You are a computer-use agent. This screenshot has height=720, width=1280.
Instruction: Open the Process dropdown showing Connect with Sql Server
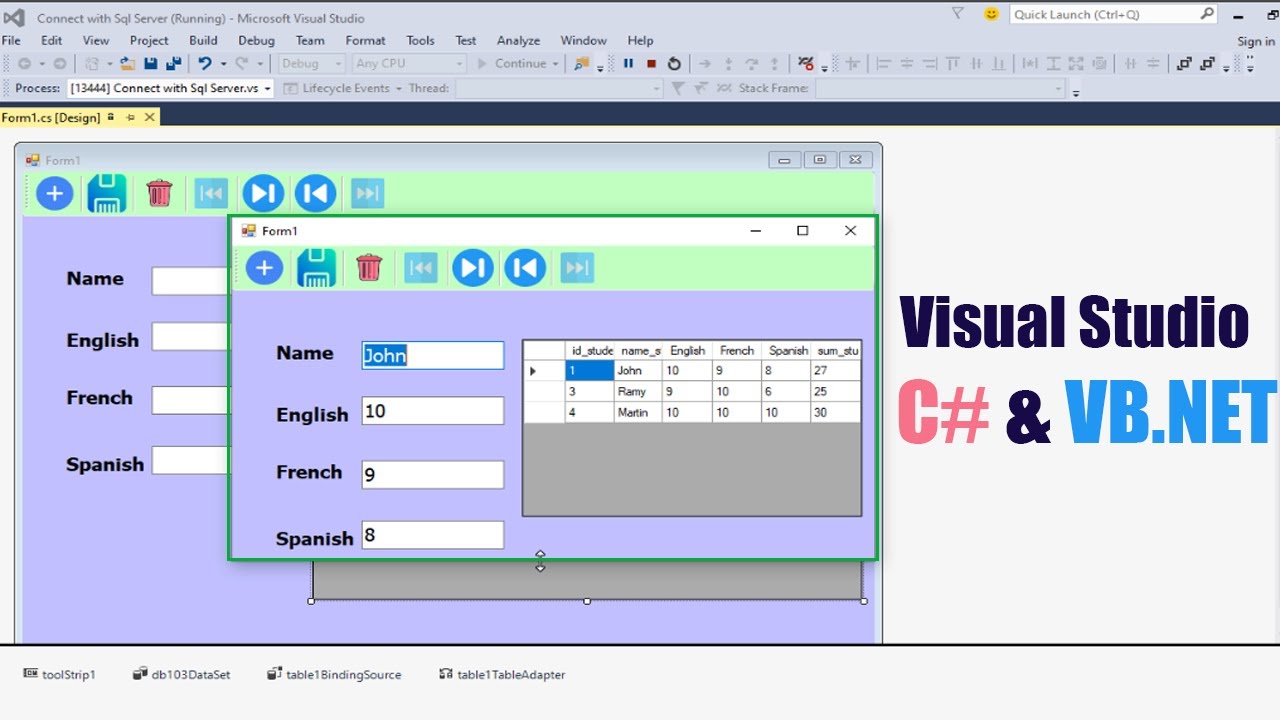pos(171,88)
